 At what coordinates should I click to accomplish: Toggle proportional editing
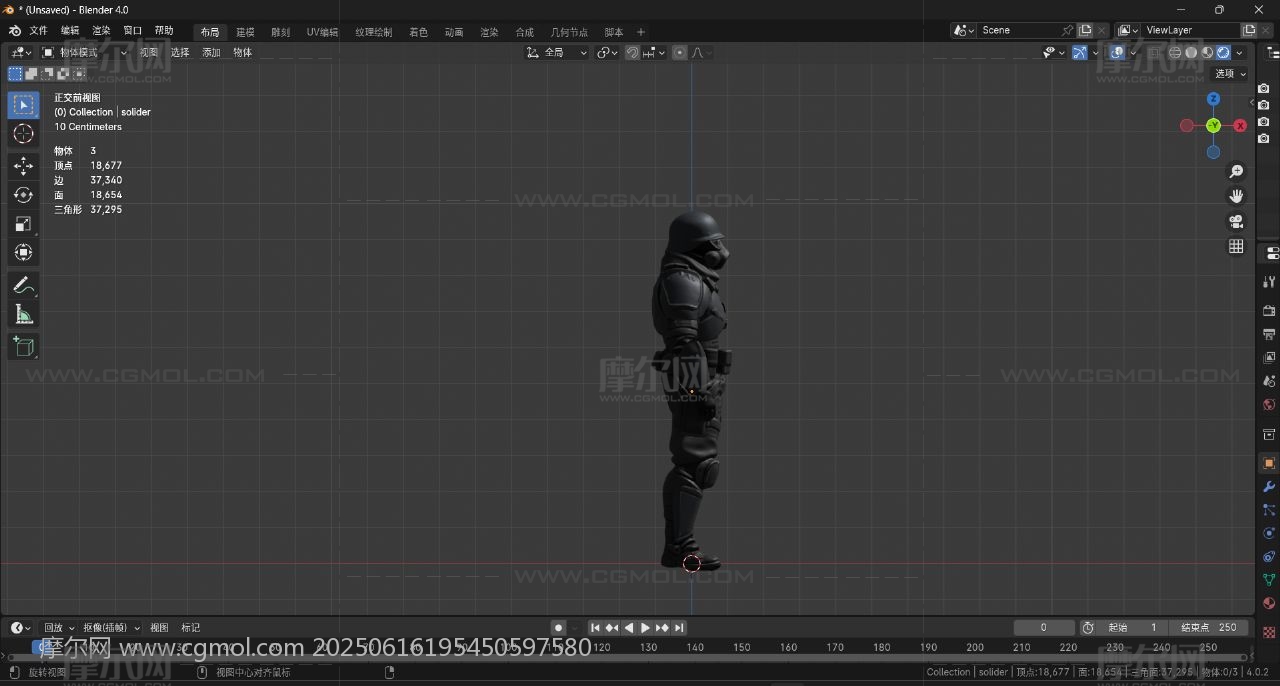click(x=680, y=52)
